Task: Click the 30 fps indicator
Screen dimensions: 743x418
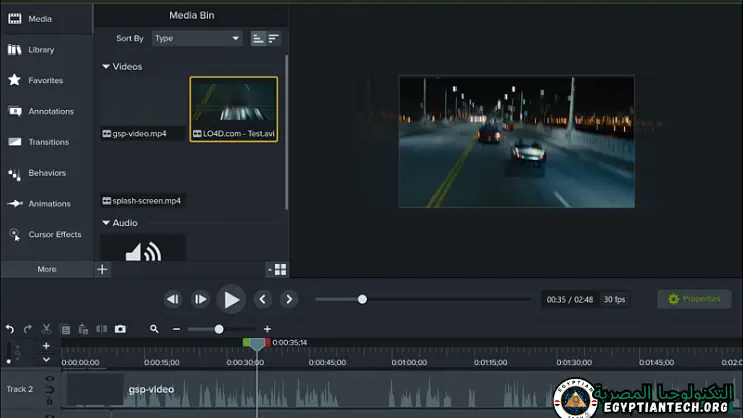Action: pos(614,300)
